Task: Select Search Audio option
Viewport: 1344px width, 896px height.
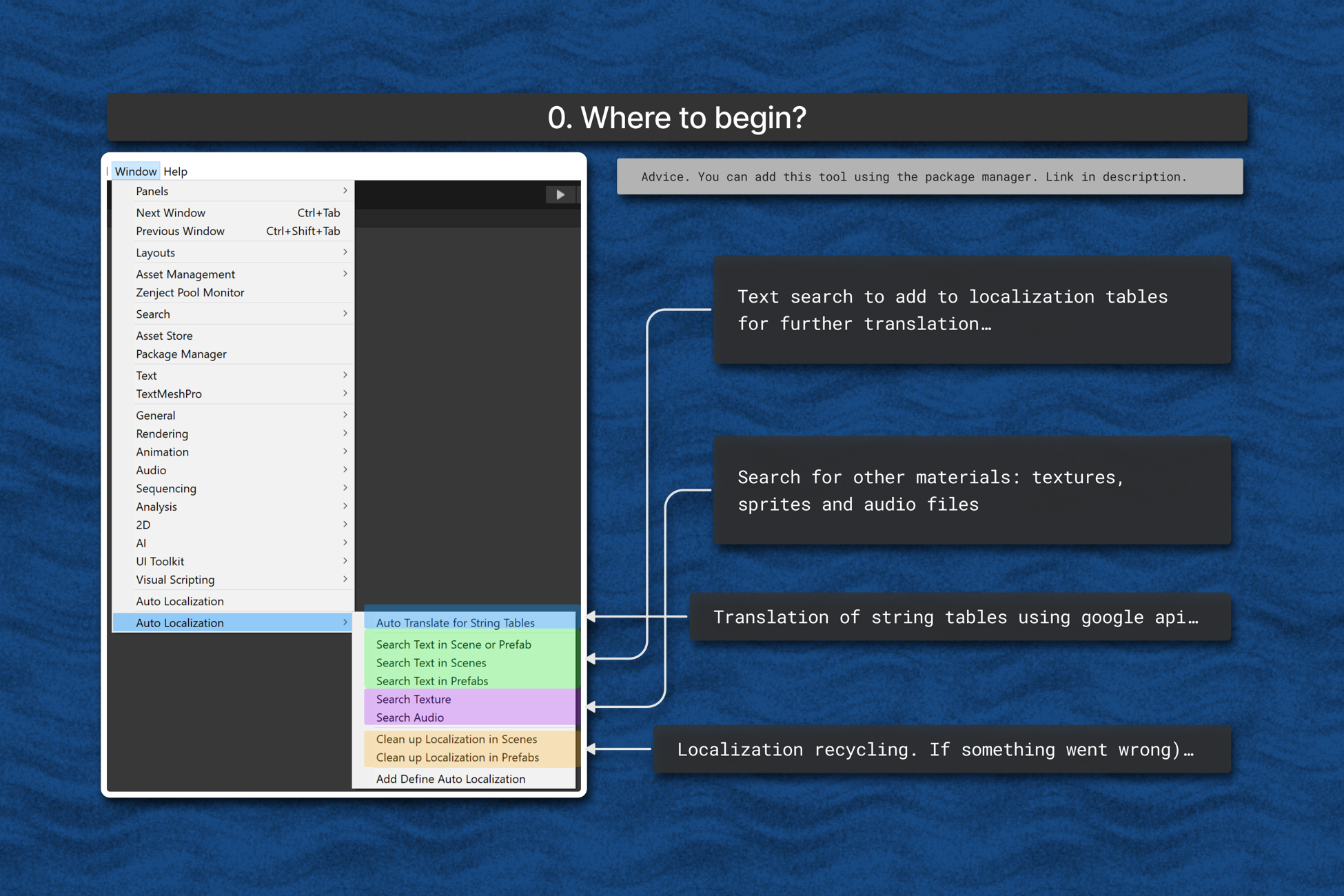Action: point(410,717)
